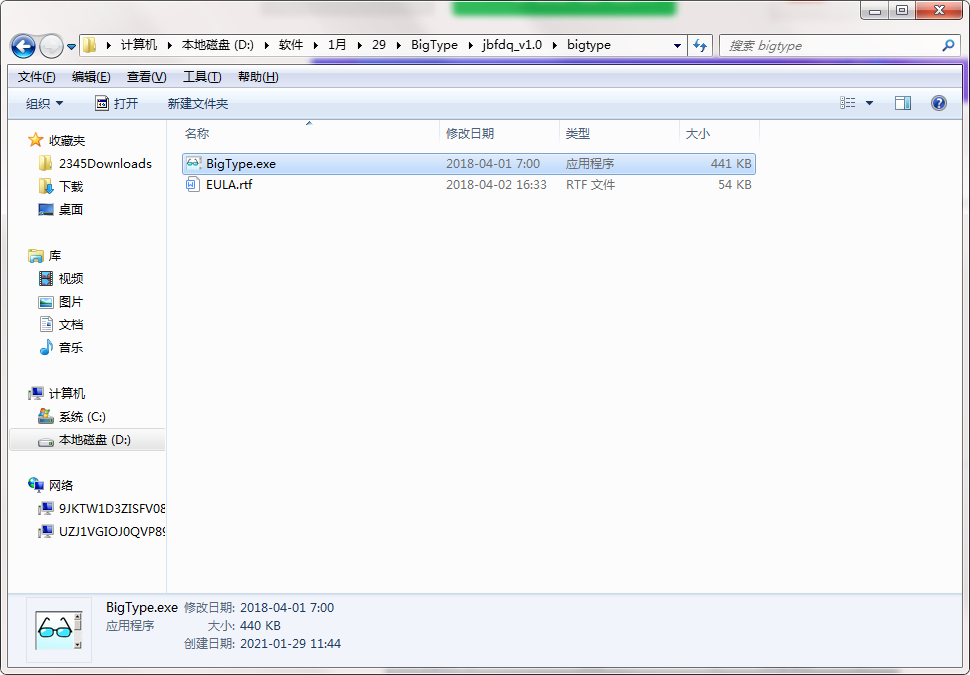970x675 pixels.
Task: Click the music note icon beside 音乐
Action: point(46,347)
